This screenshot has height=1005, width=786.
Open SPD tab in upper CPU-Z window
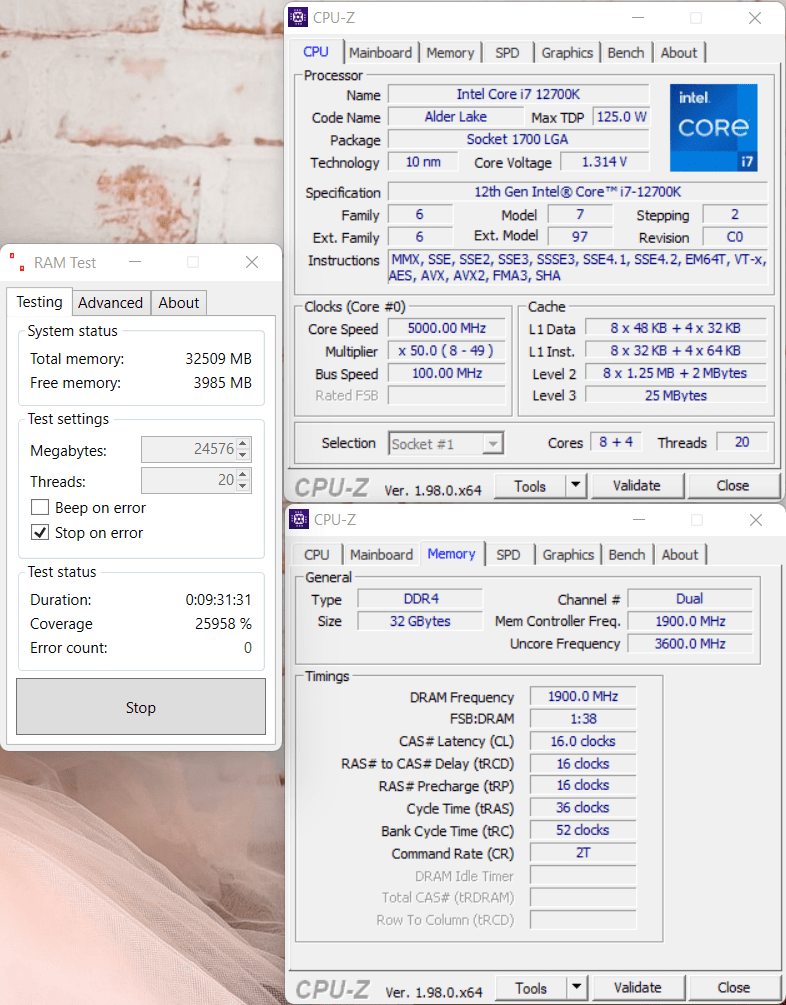[507, 53]
